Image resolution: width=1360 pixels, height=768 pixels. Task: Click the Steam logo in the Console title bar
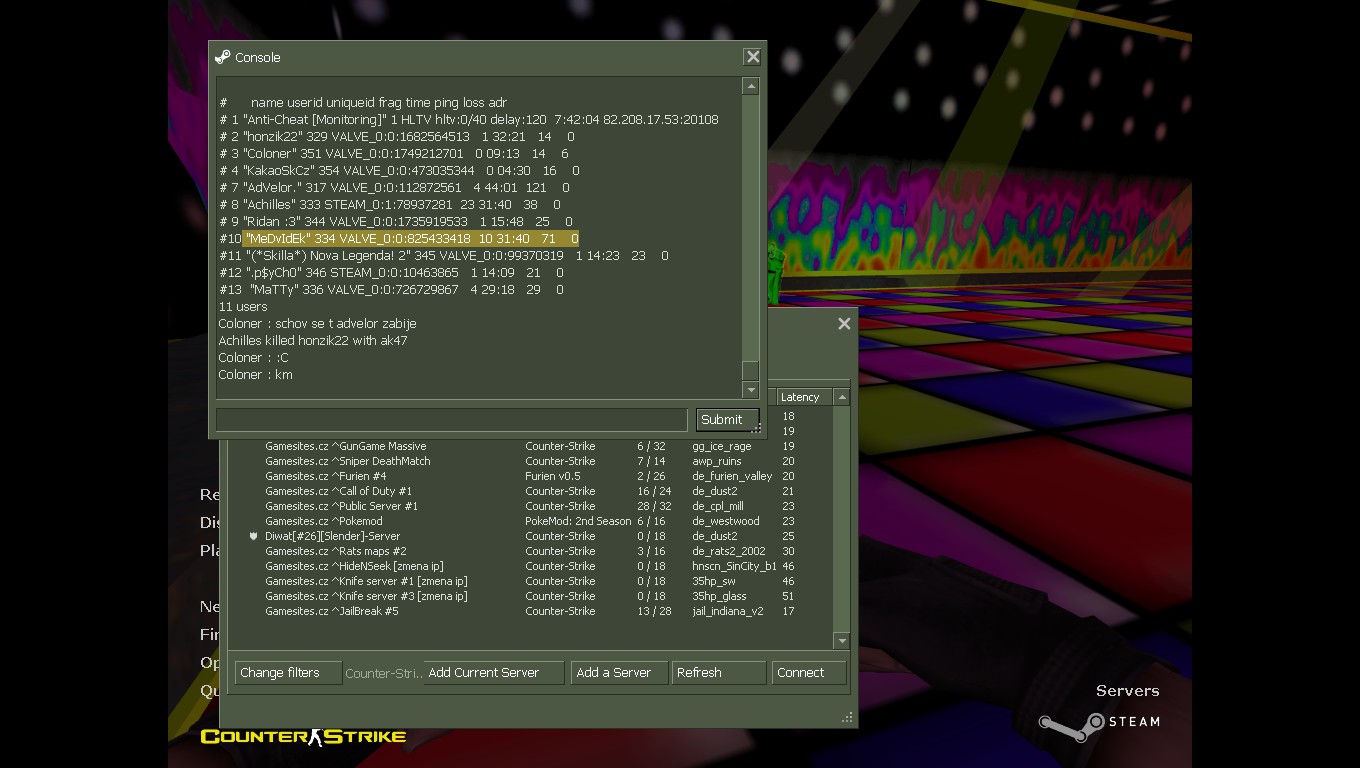[222, 57]
